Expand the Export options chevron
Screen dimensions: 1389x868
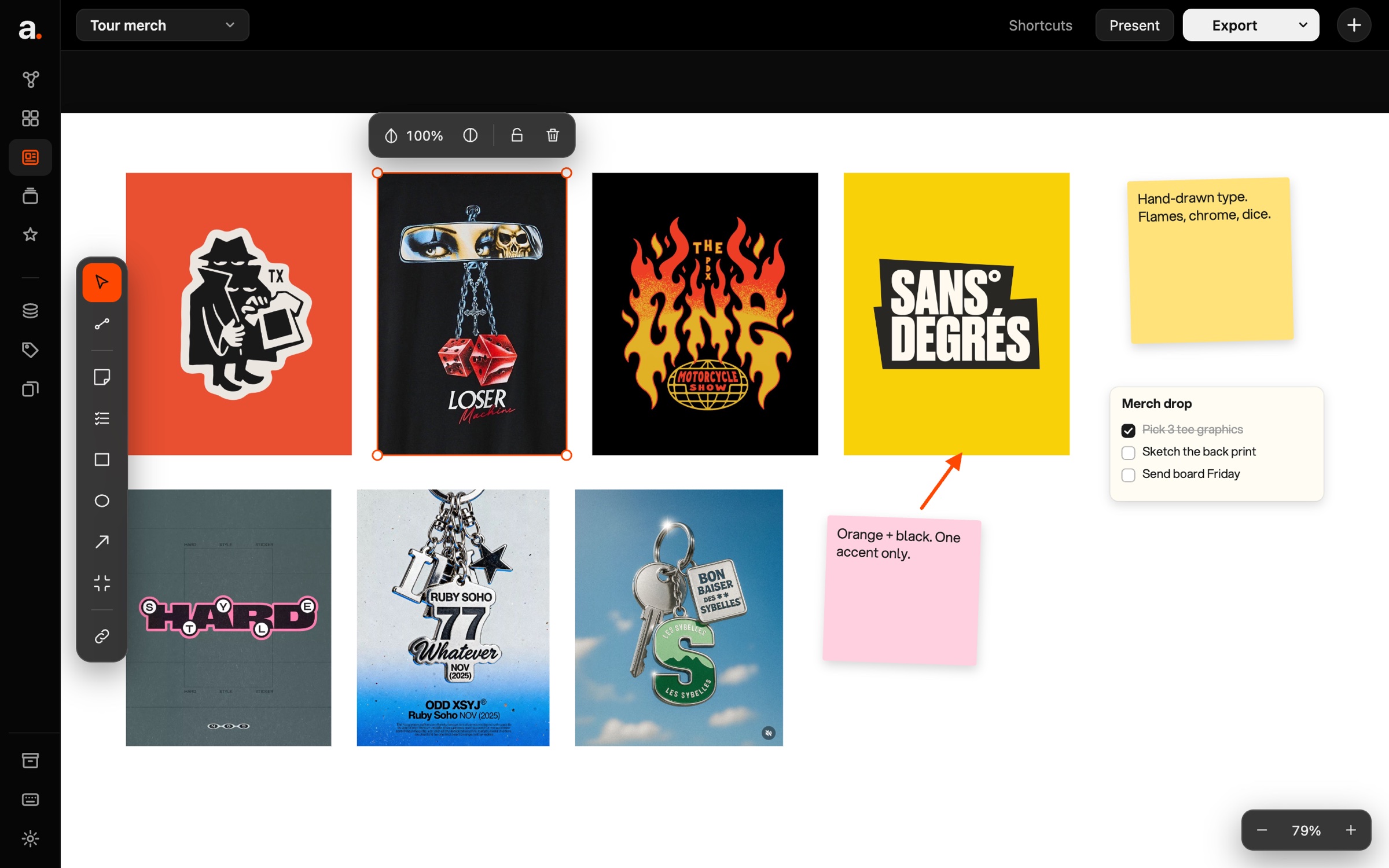tap(1303, 25)
